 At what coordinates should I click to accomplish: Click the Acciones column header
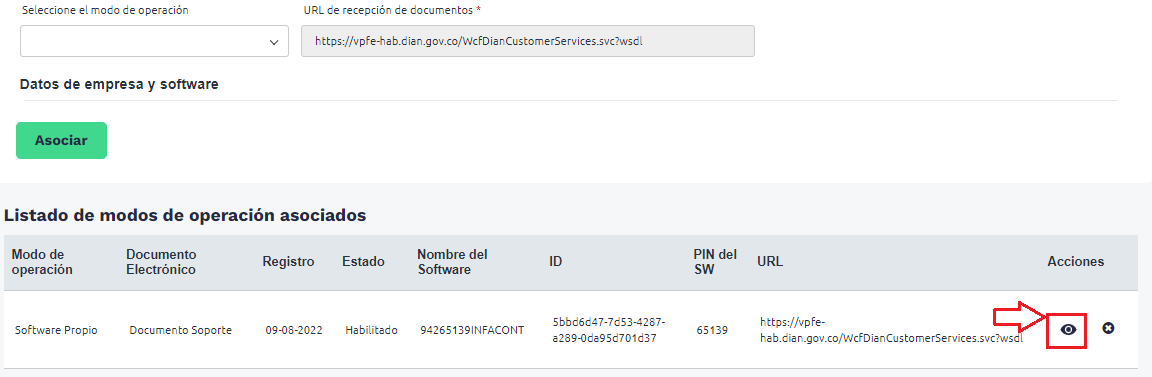click(1076, 262)
